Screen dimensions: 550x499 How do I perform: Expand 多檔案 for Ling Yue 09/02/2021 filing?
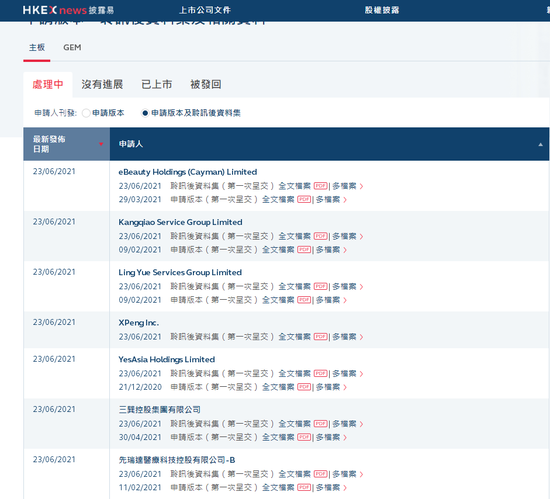pyautogui.click(x=331, y=300)
